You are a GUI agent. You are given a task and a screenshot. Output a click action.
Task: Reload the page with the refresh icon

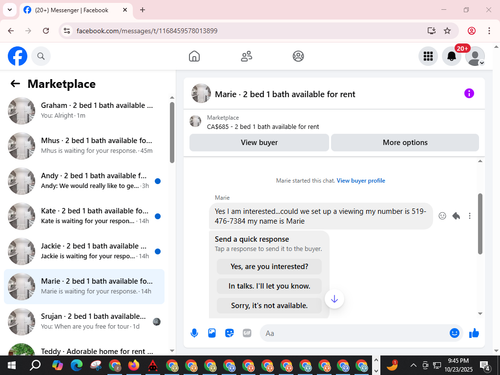[x=46, y=31]
